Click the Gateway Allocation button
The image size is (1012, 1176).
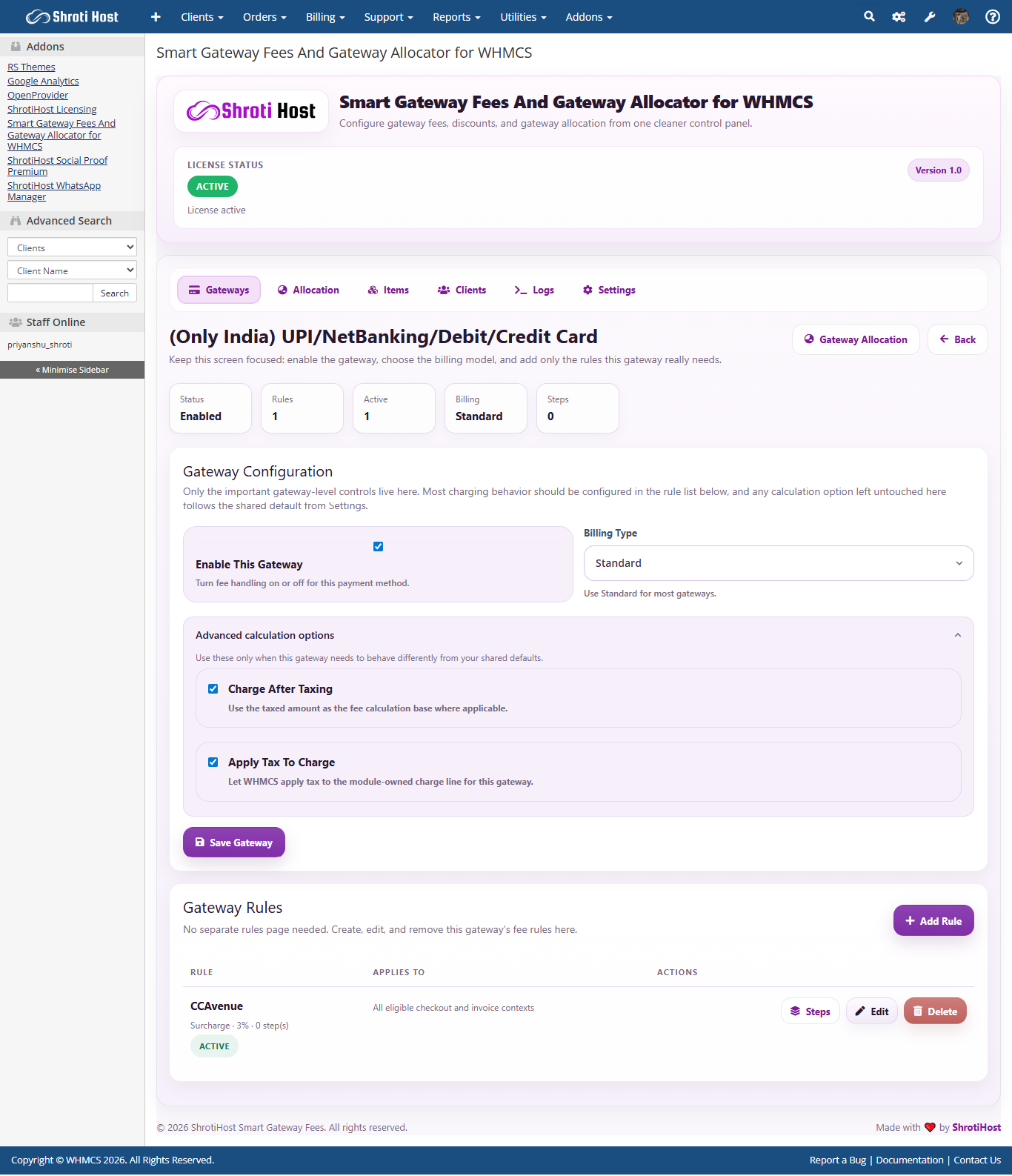coord(856,339)
